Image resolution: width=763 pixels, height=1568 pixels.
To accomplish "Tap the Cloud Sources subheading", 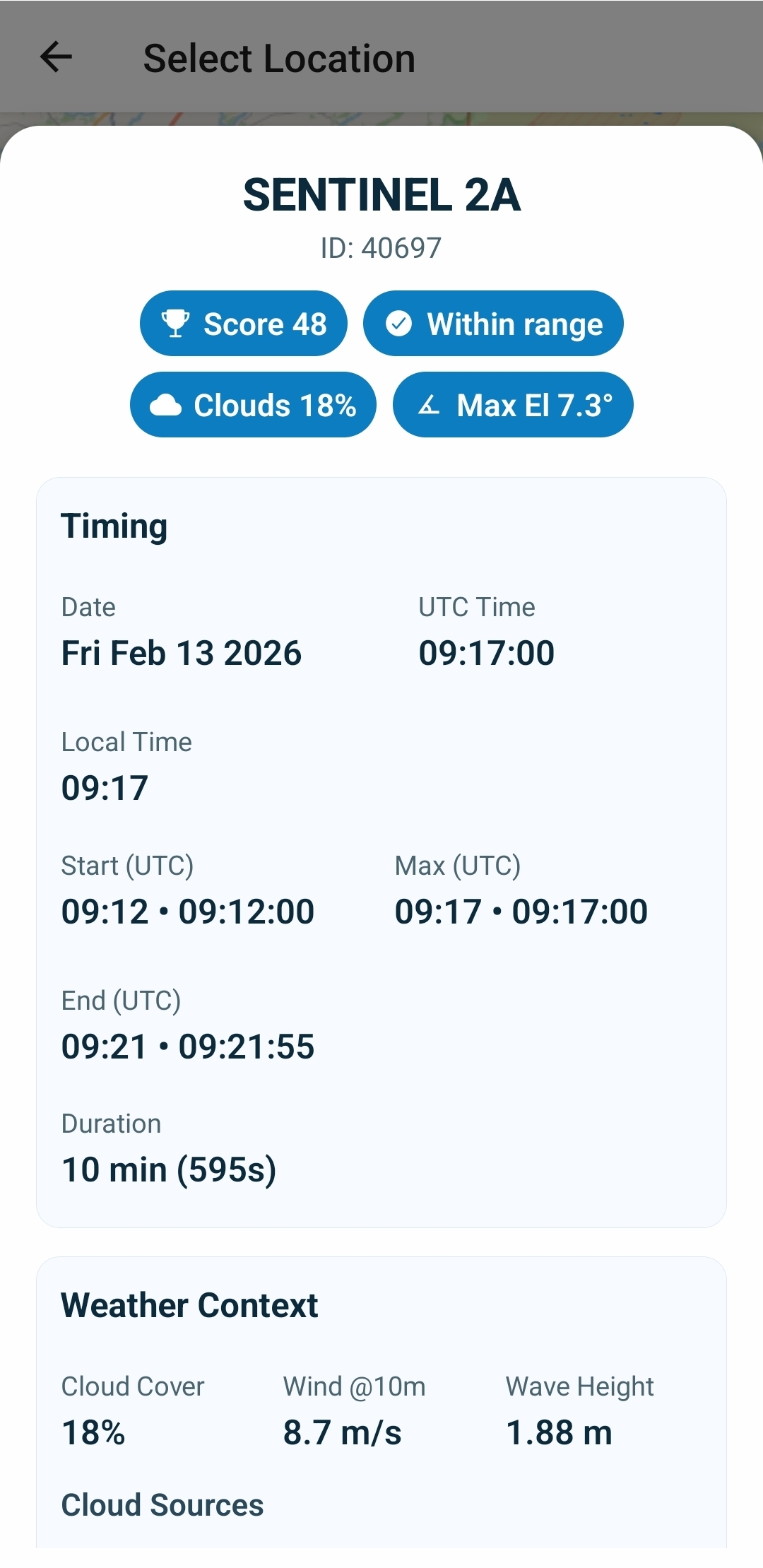I will click(x=162, y=1505).
